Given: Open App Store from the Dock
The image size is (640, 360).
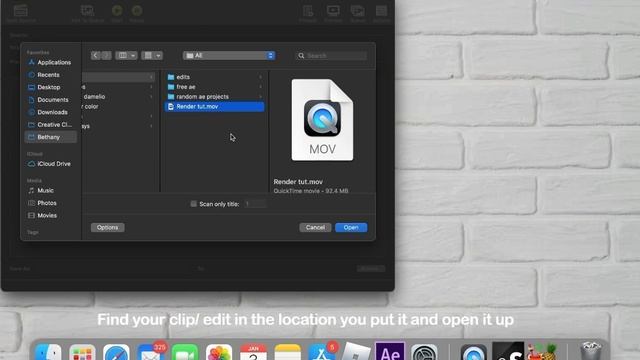Looking at the screenshot, I should [322, 353].
